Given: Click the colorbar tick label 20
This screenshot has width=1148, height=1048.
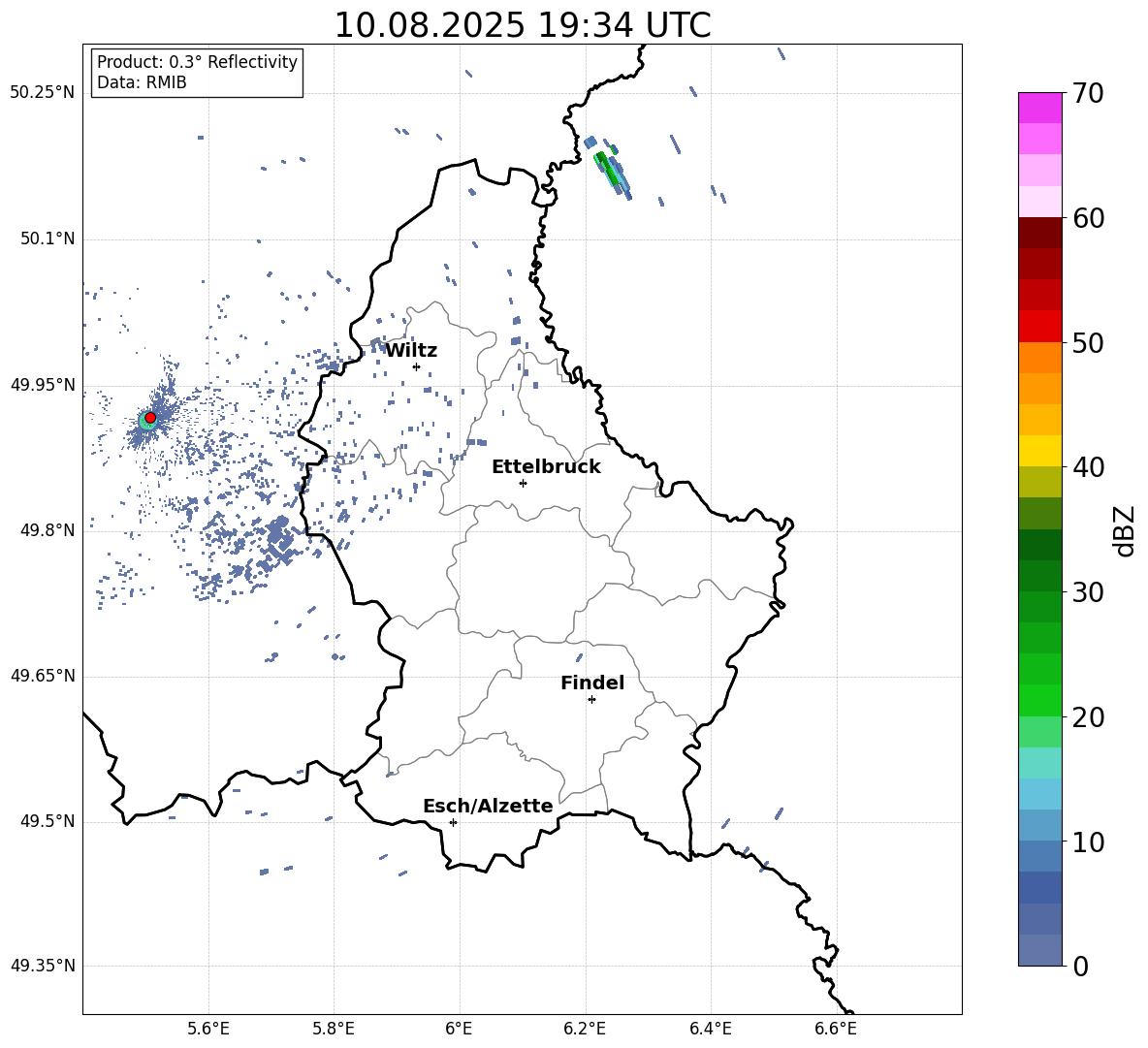Looking at the screenshot, I should (x=1088, y=717).
